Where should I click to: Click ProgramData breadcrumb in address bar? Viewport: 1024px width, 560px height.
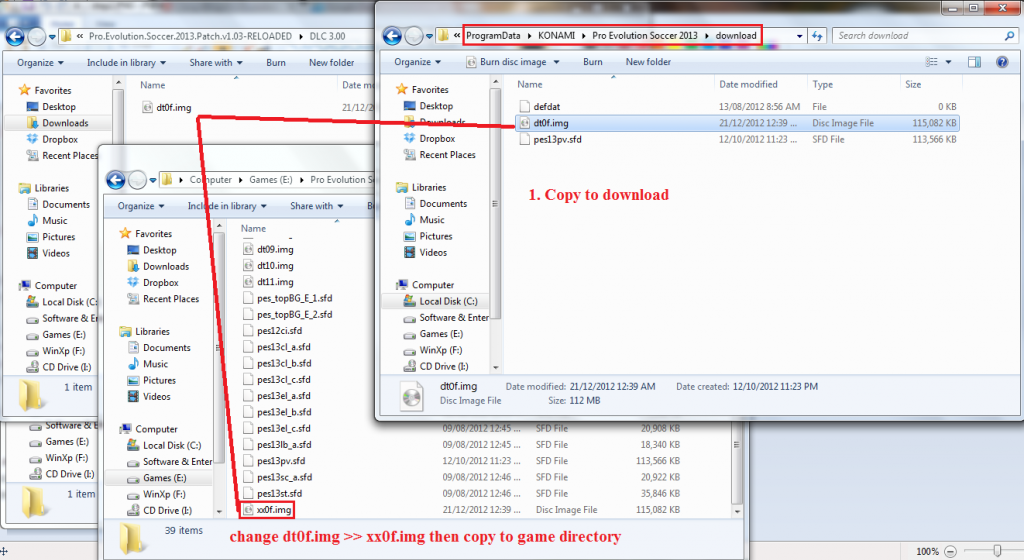(493, 36)
